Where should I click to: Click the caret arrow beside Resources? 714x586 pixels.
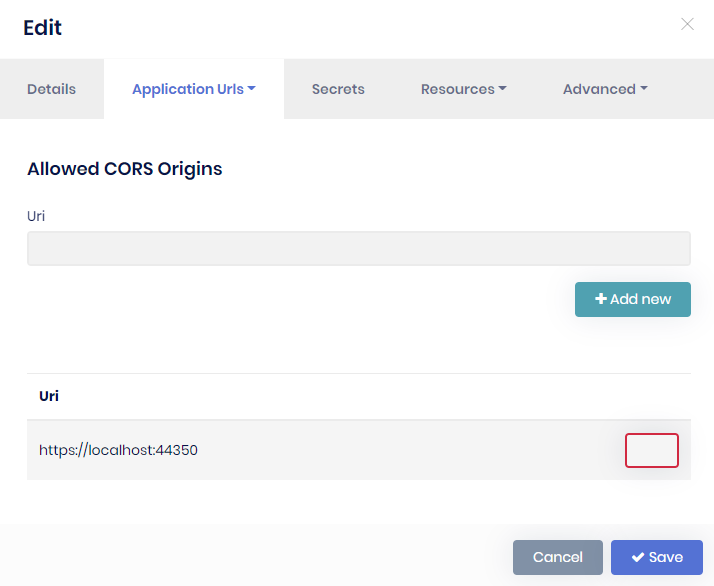click(502, 89)
